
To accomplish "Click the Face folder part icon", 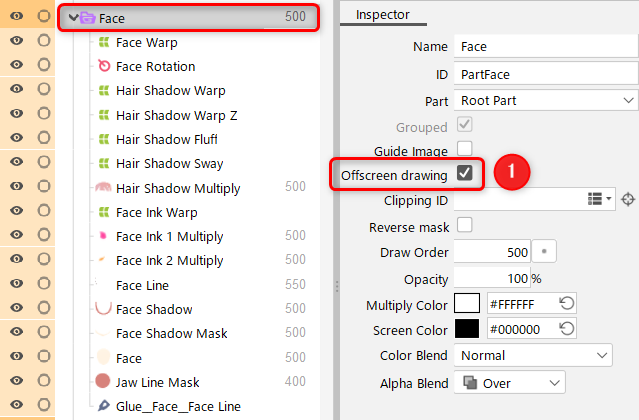I will [87, 18].
